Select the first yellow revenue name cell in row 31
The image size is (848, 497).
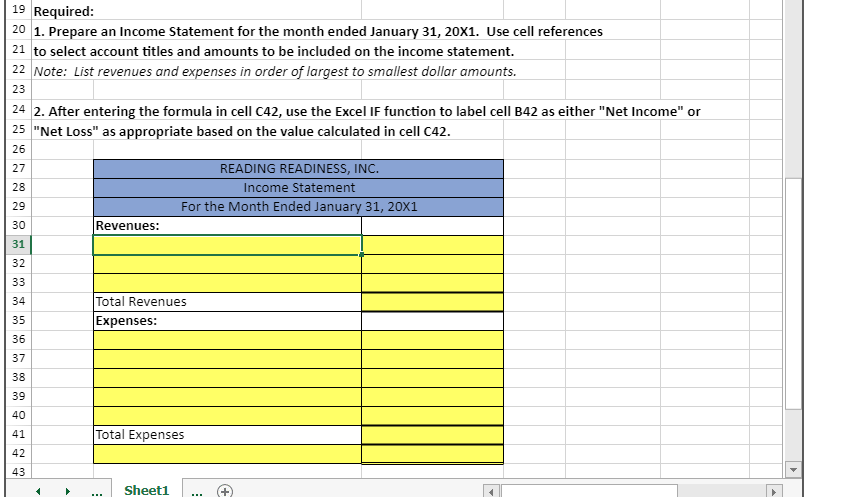coord(227,245)
